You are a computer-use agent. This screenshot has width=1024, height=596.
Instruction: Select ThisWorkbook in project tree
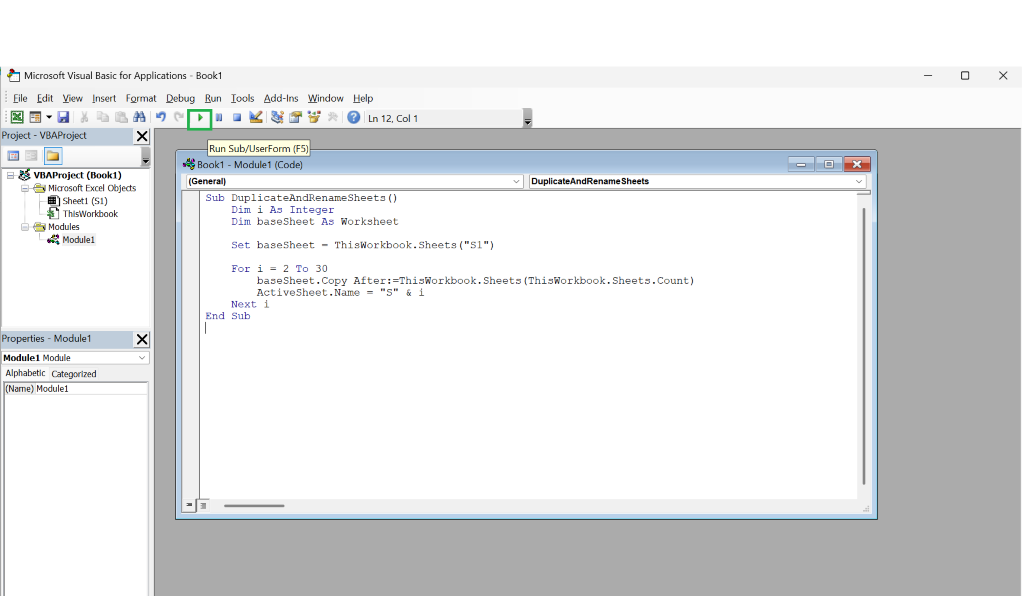[x=90, y=214]
